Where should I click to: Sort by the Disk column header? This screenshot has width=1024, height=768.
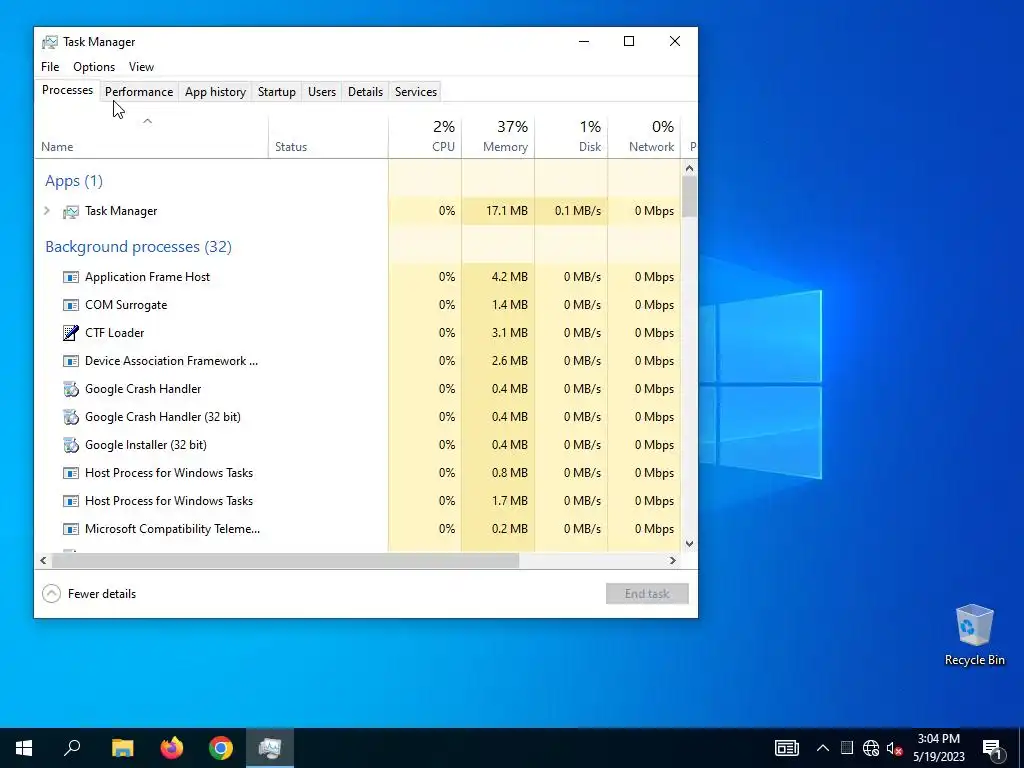click(x=571, y=137)
